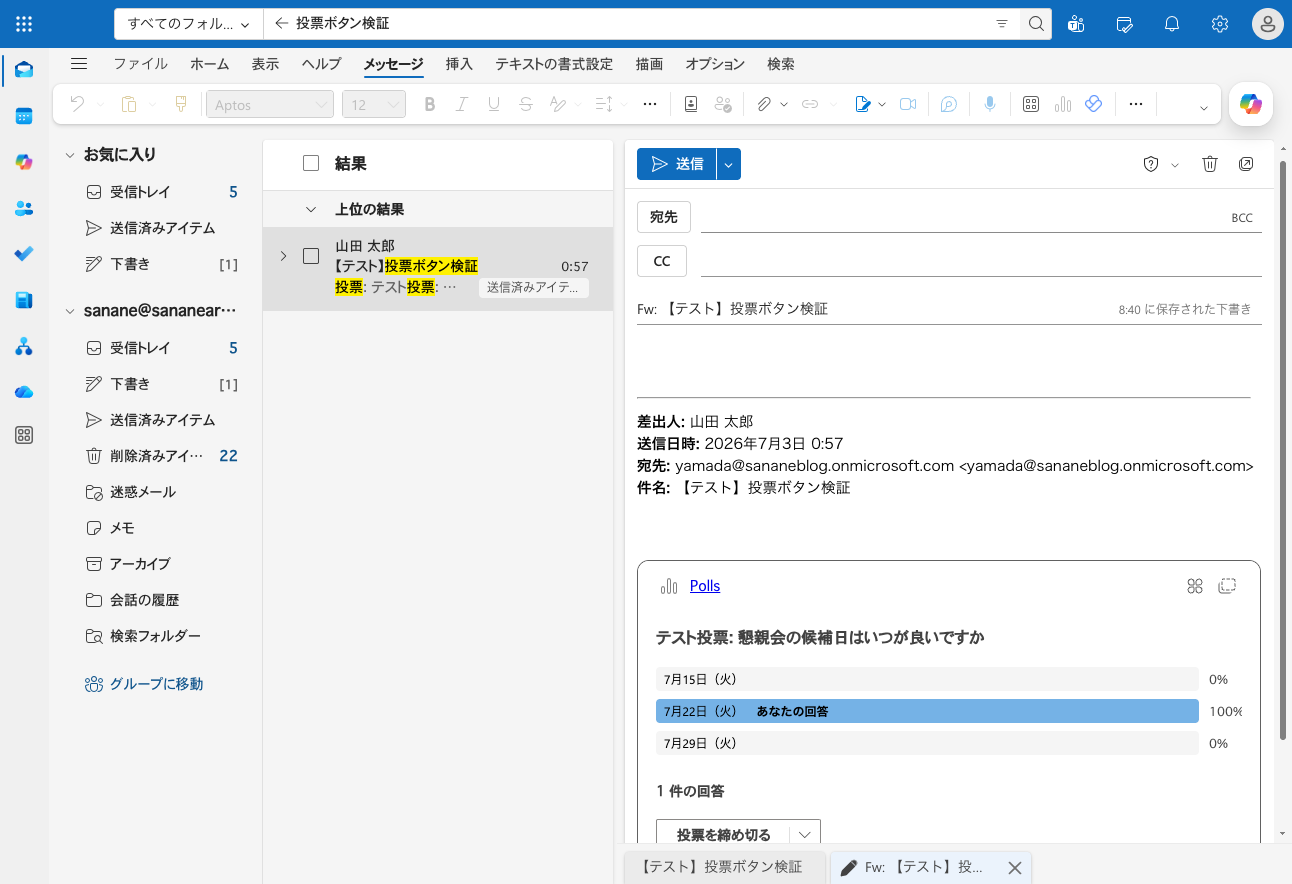Click the 宛先 recipients button
Viewport: 1292px width, 884px height.
(x=664, y=217)
